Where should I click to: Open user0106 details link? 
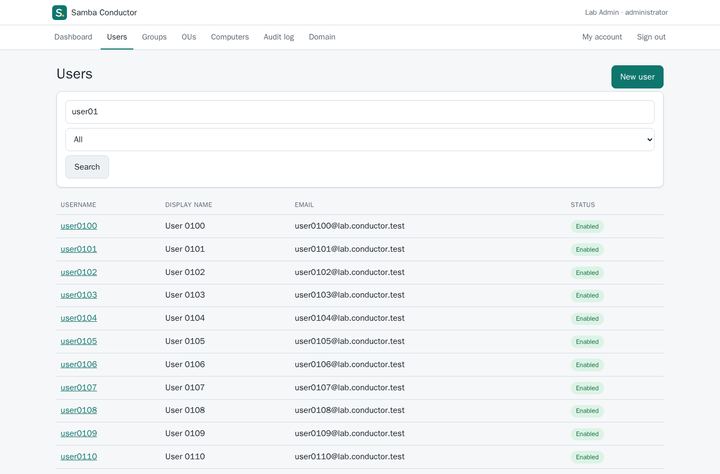click(79, 364)
